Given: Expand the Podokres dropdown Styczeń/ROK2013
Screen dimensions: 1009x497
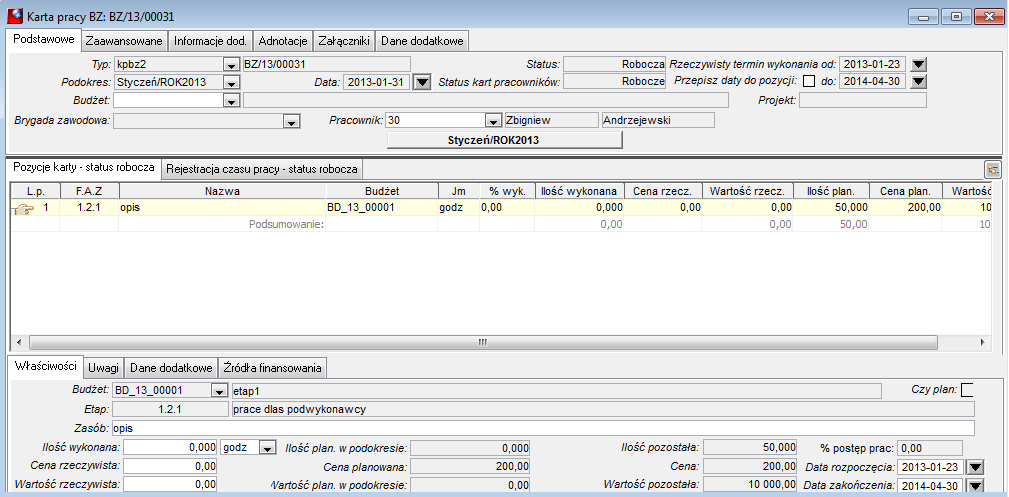Looking at the screenshot, I should 230,83.
